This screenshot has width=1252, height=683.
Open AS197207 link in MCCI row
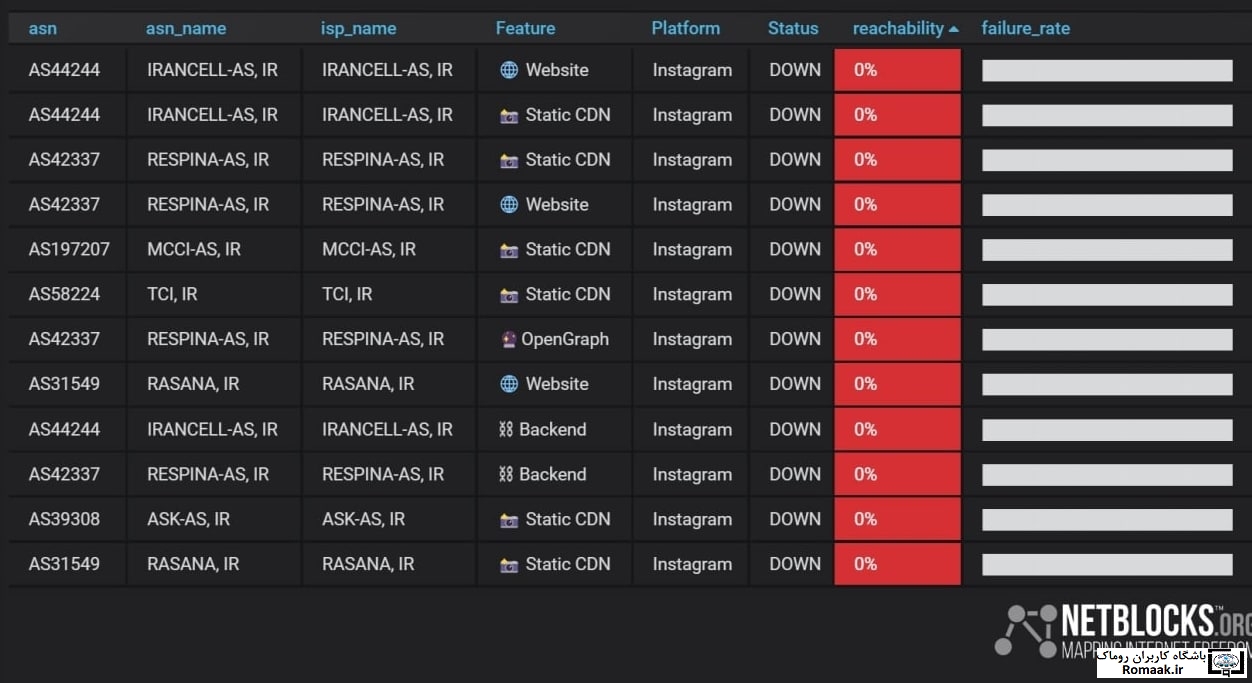point(69,249)
